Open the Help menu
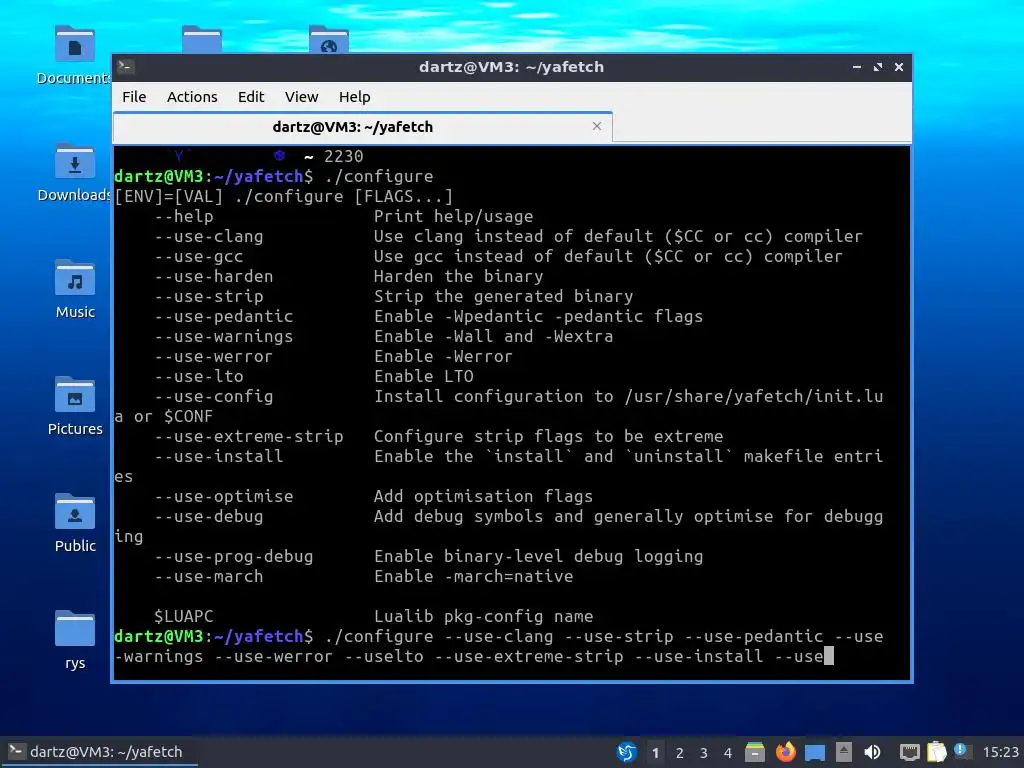This screenshot has width=1024, height=768. tap(355, 97)
